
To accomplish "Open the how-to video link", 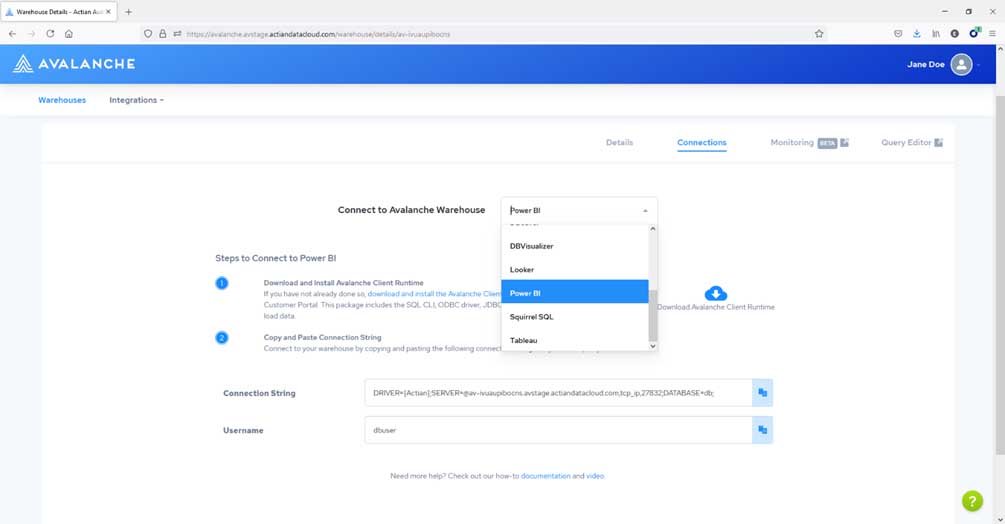I will [595, 476].
